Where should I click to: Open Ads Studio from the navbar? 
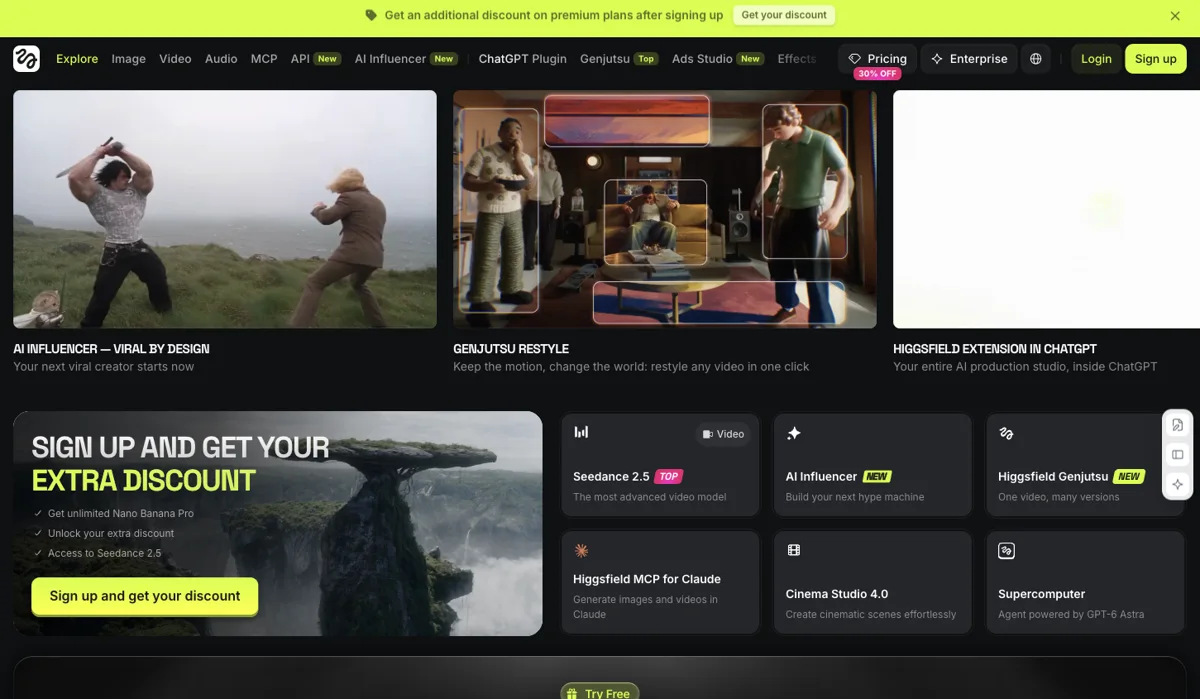718,59
